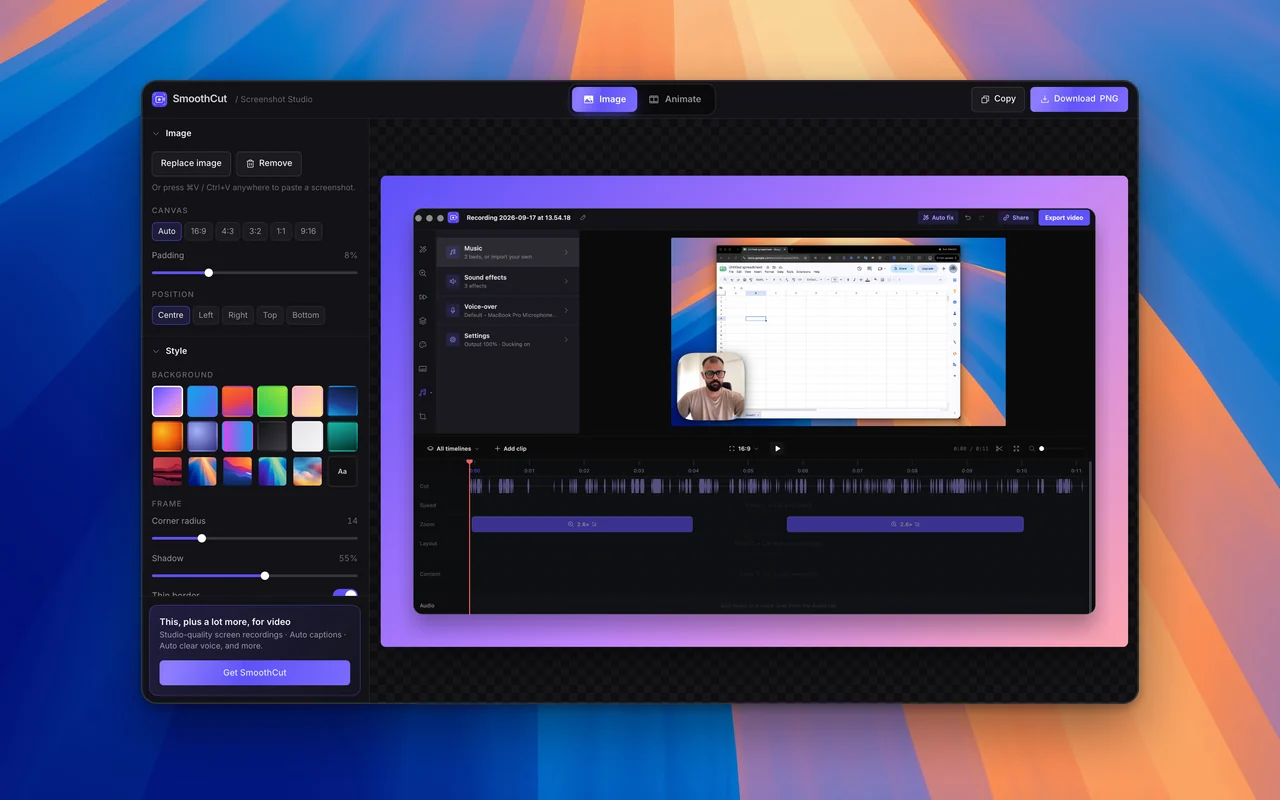Click Auto fix in the preview screenshot

click(938, 217)
